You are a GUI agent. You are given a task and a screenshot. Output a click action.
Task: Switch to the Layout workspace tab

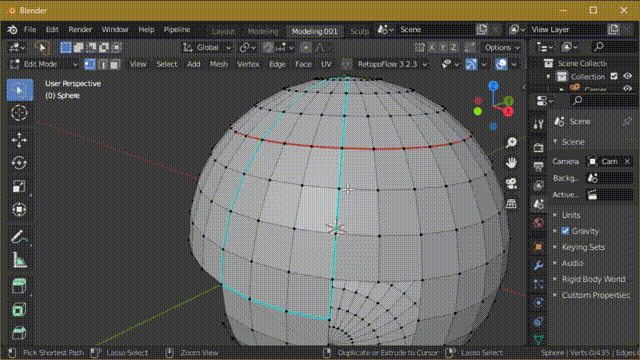pyautogui.click(x=223, y=31)
